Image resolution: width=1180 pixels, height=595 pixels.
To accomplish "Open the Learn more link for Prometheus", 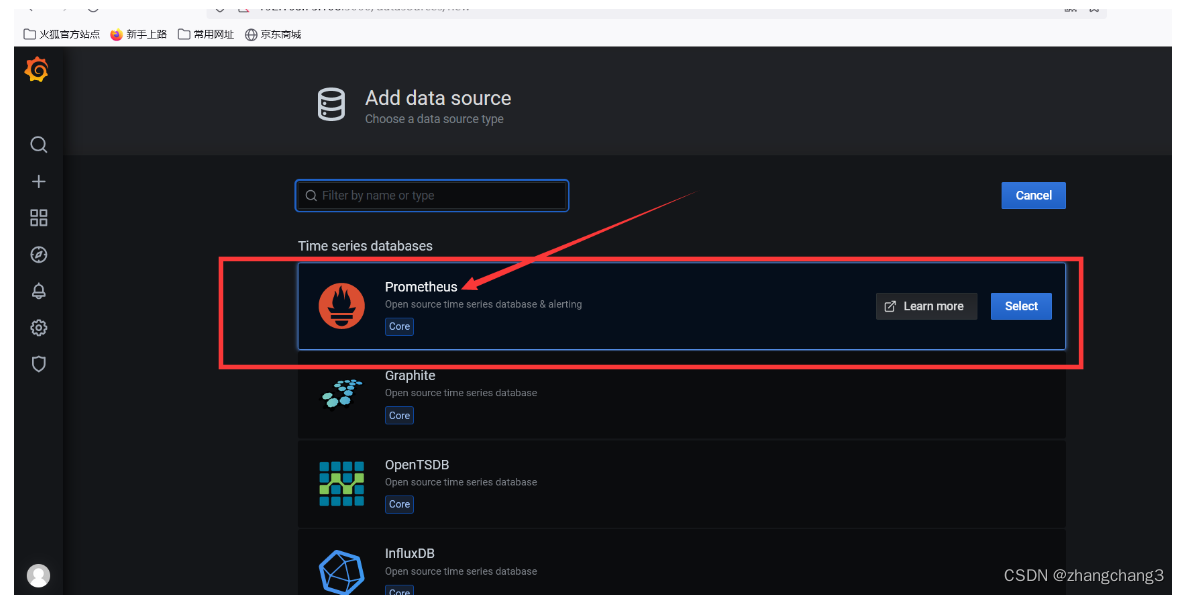I will pos(926,306).
